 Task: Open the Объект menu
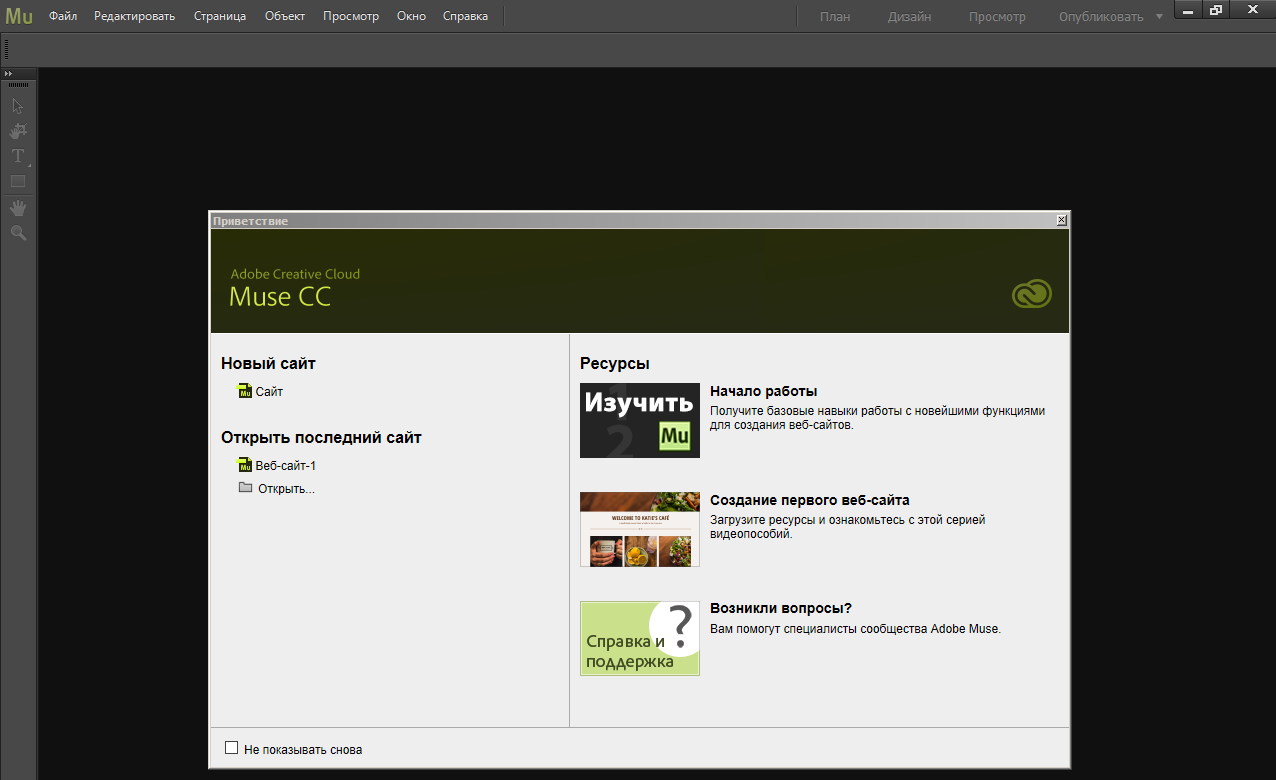coord(285,16)
